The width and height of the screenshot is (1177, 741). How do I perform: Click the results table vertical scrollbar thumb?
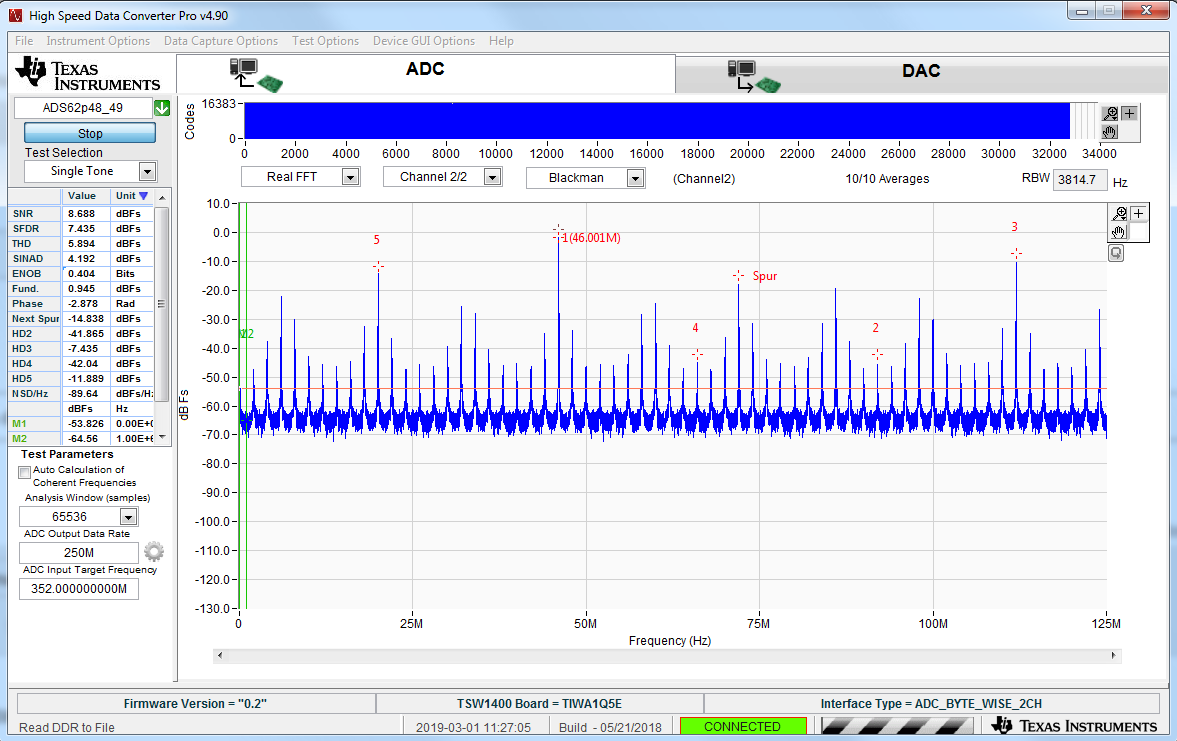point(162,303)
